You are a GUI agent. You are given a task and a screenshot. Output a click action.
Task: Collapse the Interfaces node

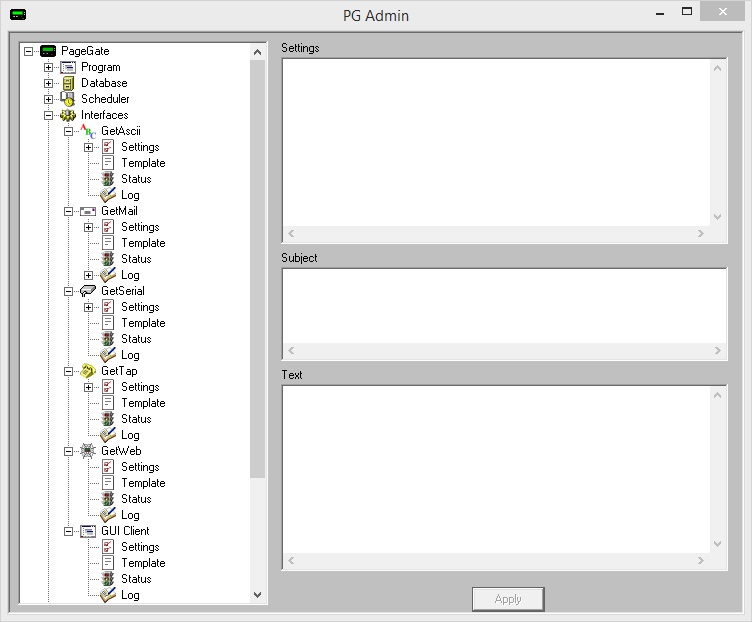point(48,115)
